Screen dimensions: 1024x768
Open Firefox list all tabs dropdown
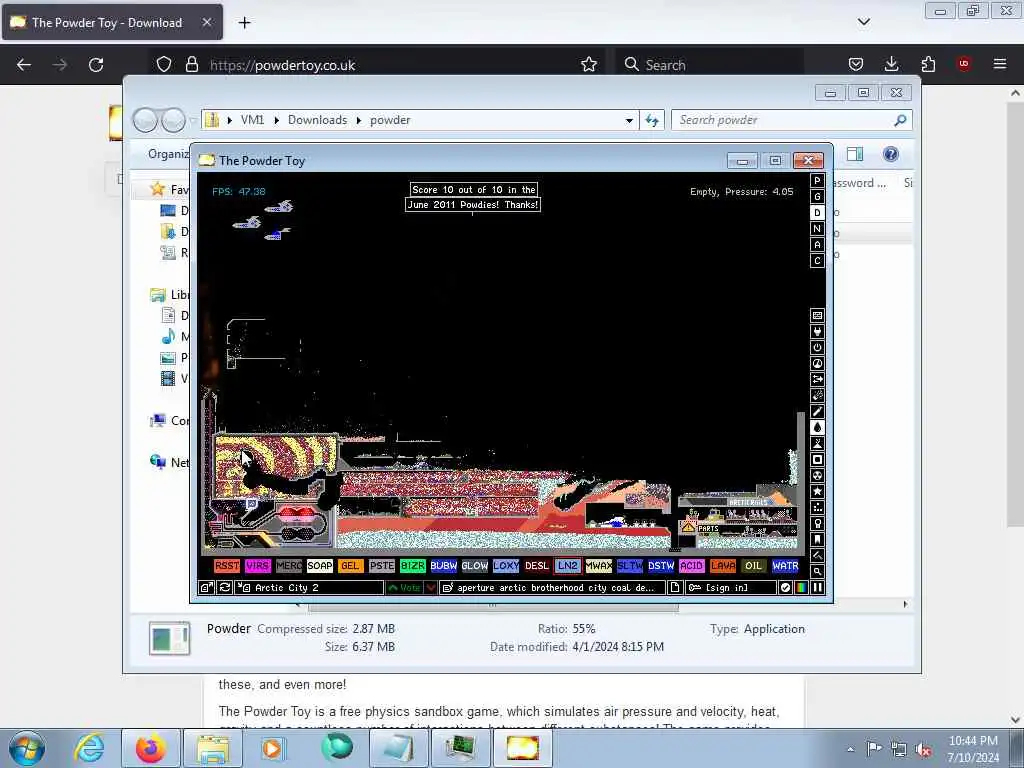pyautogui.click(x=864, y=22)
